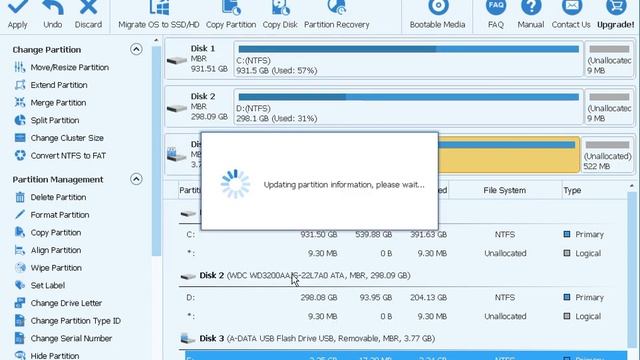640x360 pixels.
Task: Open the Manual help
Action: coord(531,15)
